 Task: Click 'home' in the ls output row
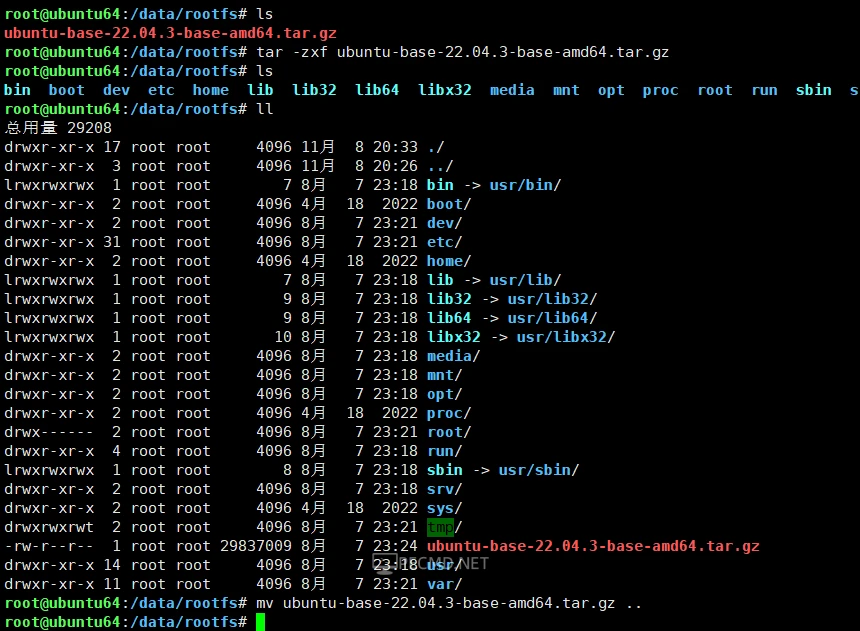(x=211, y=90)
